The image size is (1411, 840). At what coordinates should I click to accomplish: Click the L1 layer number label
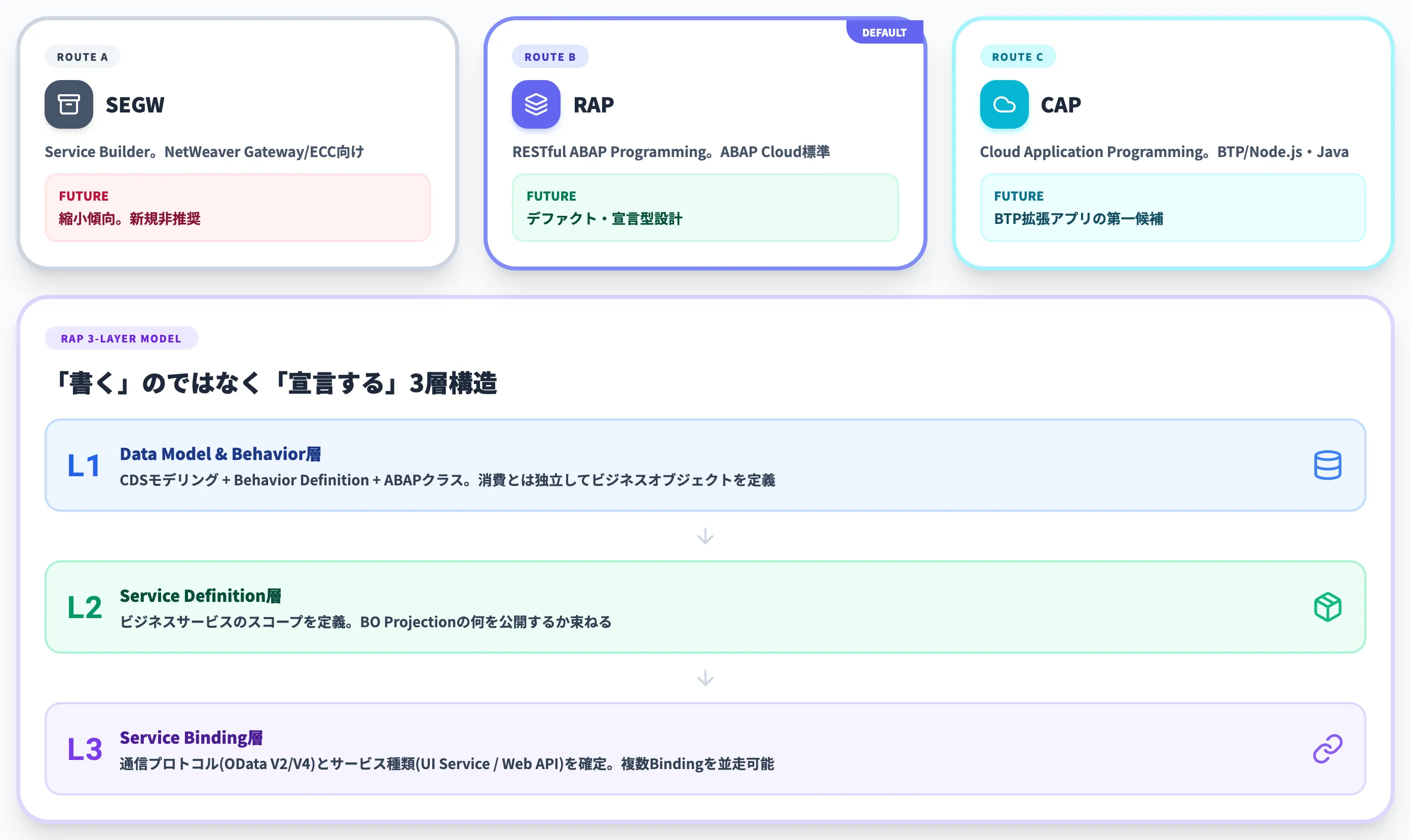(x=84, y=465)
